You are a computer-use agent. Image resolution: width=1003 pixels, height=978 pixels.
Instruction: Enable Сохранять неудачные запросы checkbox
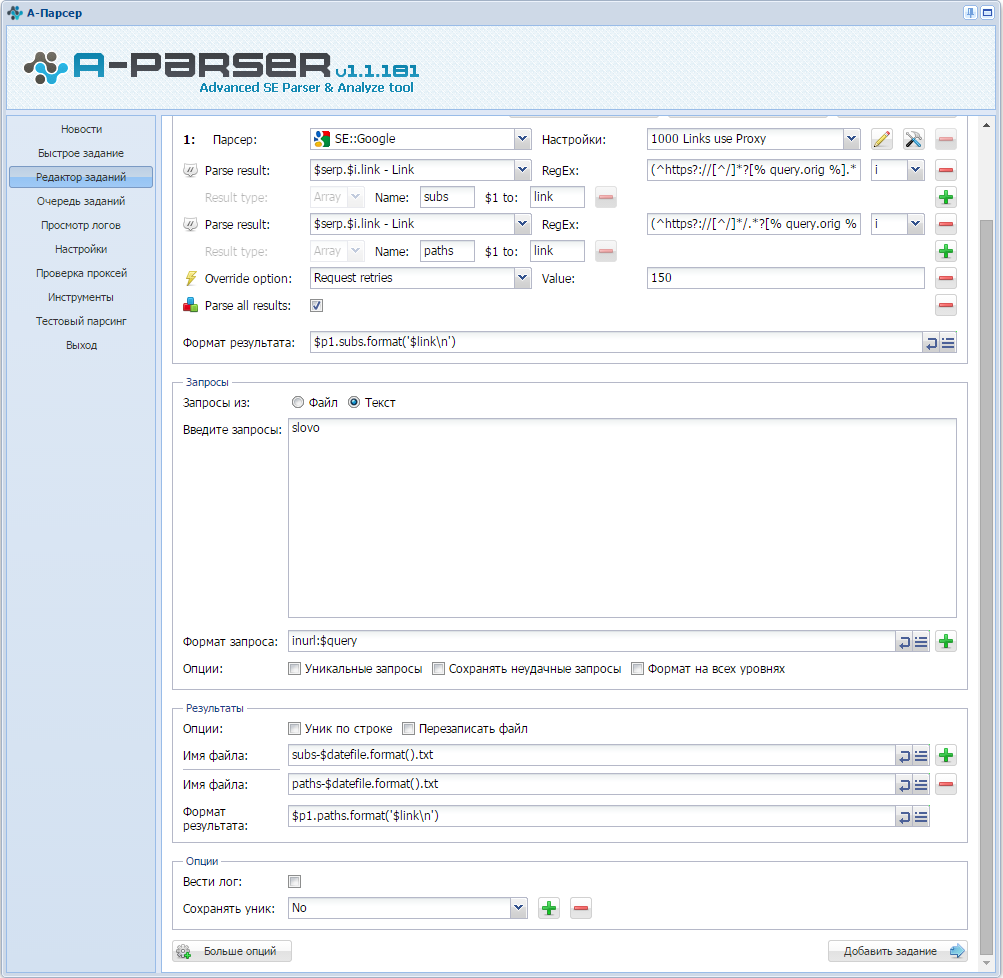tap(438, 669)
